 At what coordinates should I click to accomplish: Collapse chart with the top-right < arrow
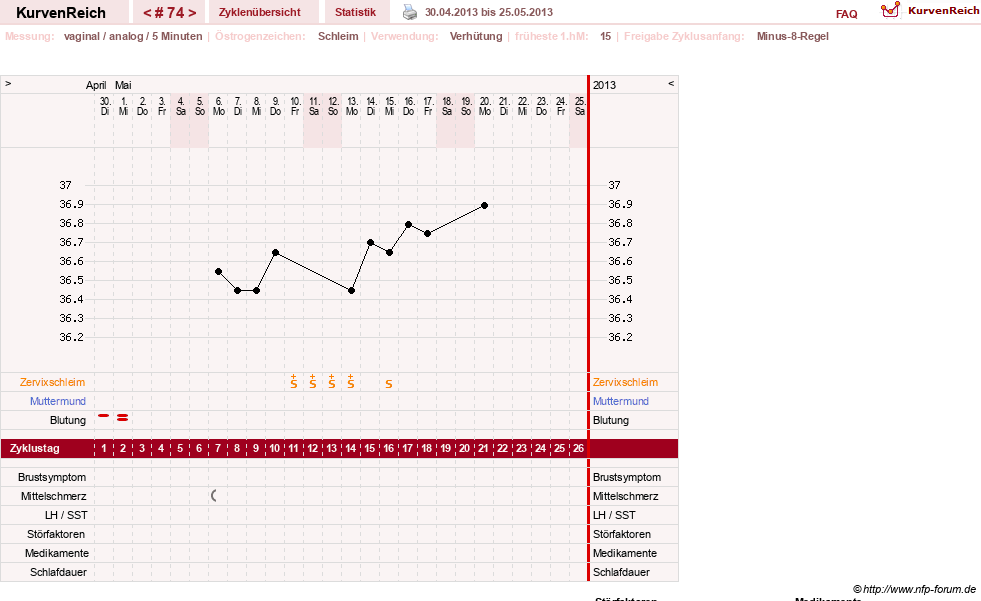click(x=671, y=84)
